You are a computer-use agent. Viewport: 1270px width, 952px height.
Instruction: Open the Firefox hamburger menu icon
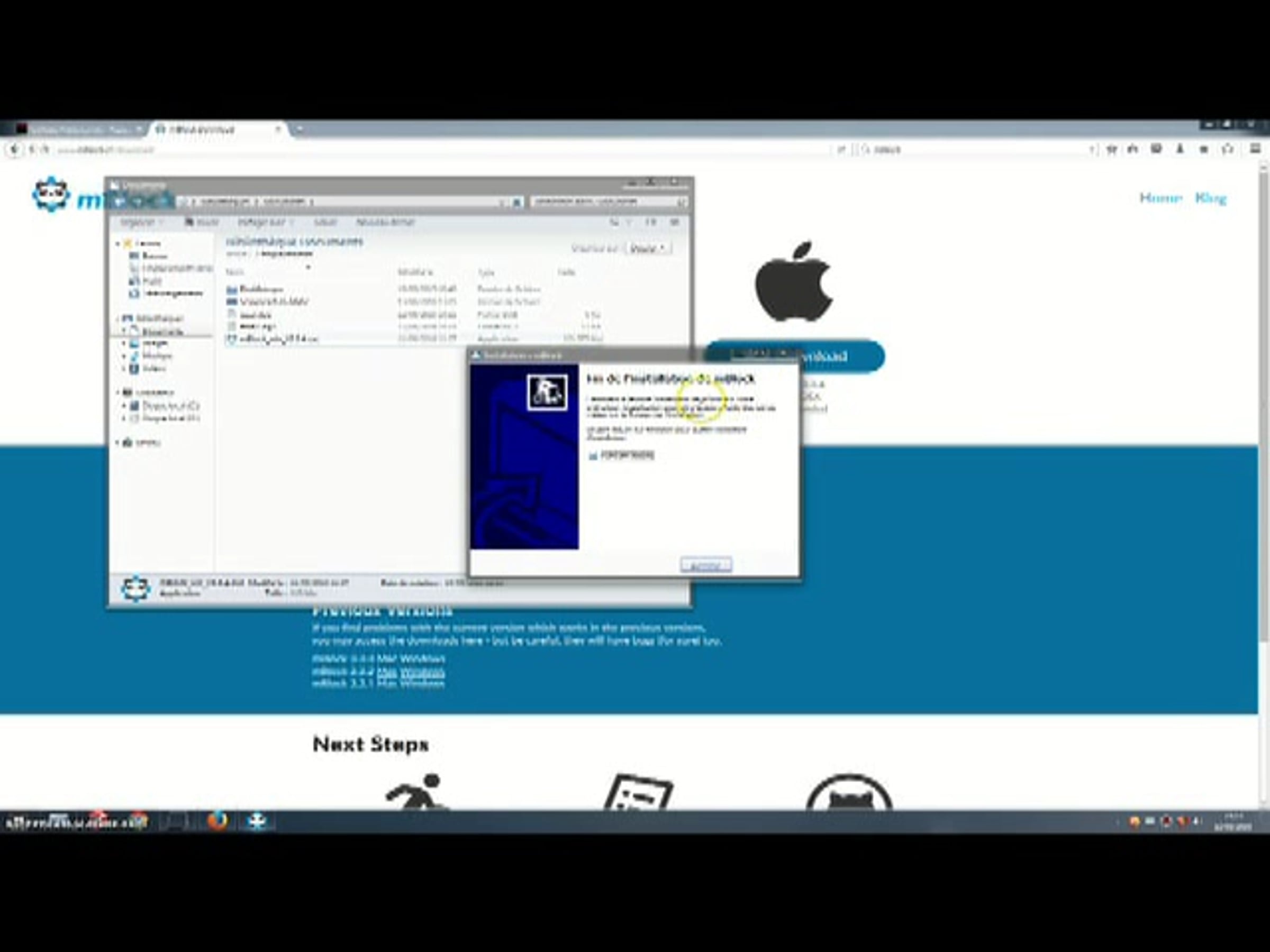pyautogui.click(x=1255, y=149)
